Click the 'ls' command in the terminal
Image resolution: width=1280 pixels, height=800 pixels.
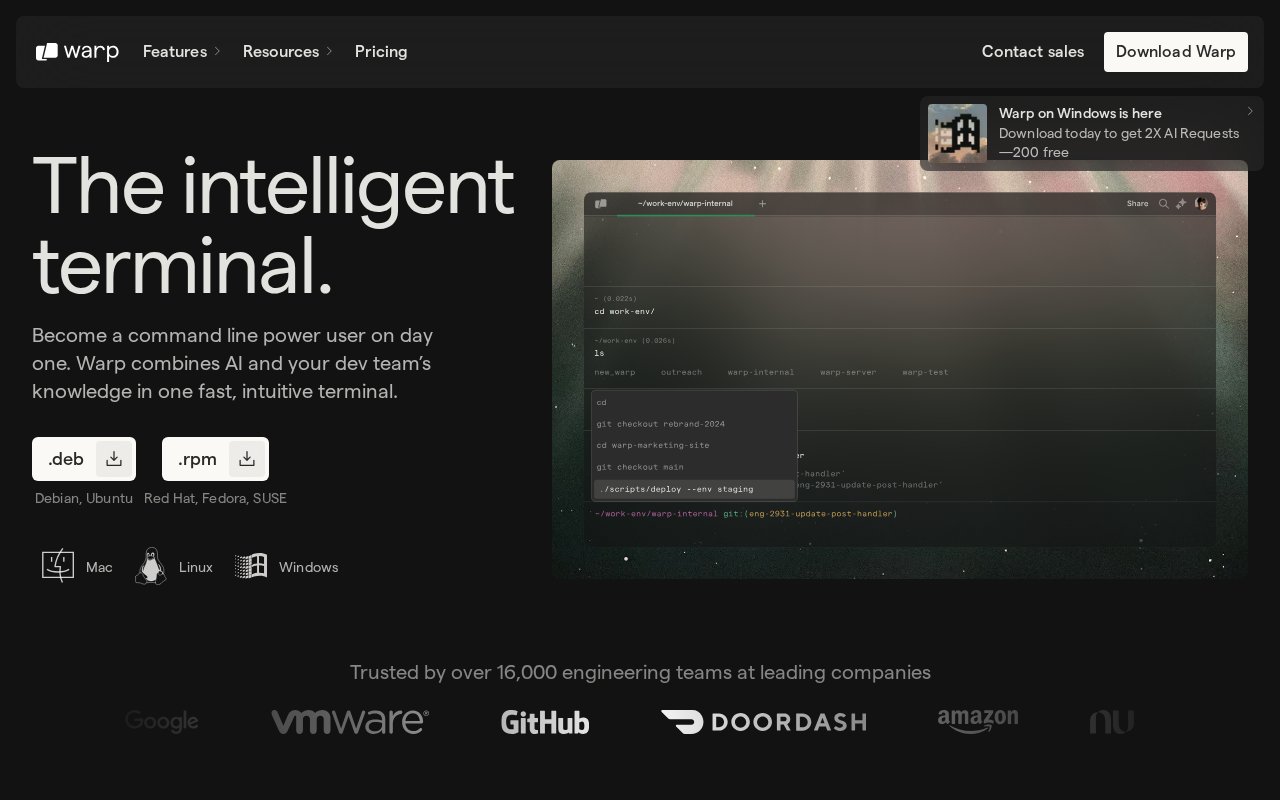tap(599, 353)
